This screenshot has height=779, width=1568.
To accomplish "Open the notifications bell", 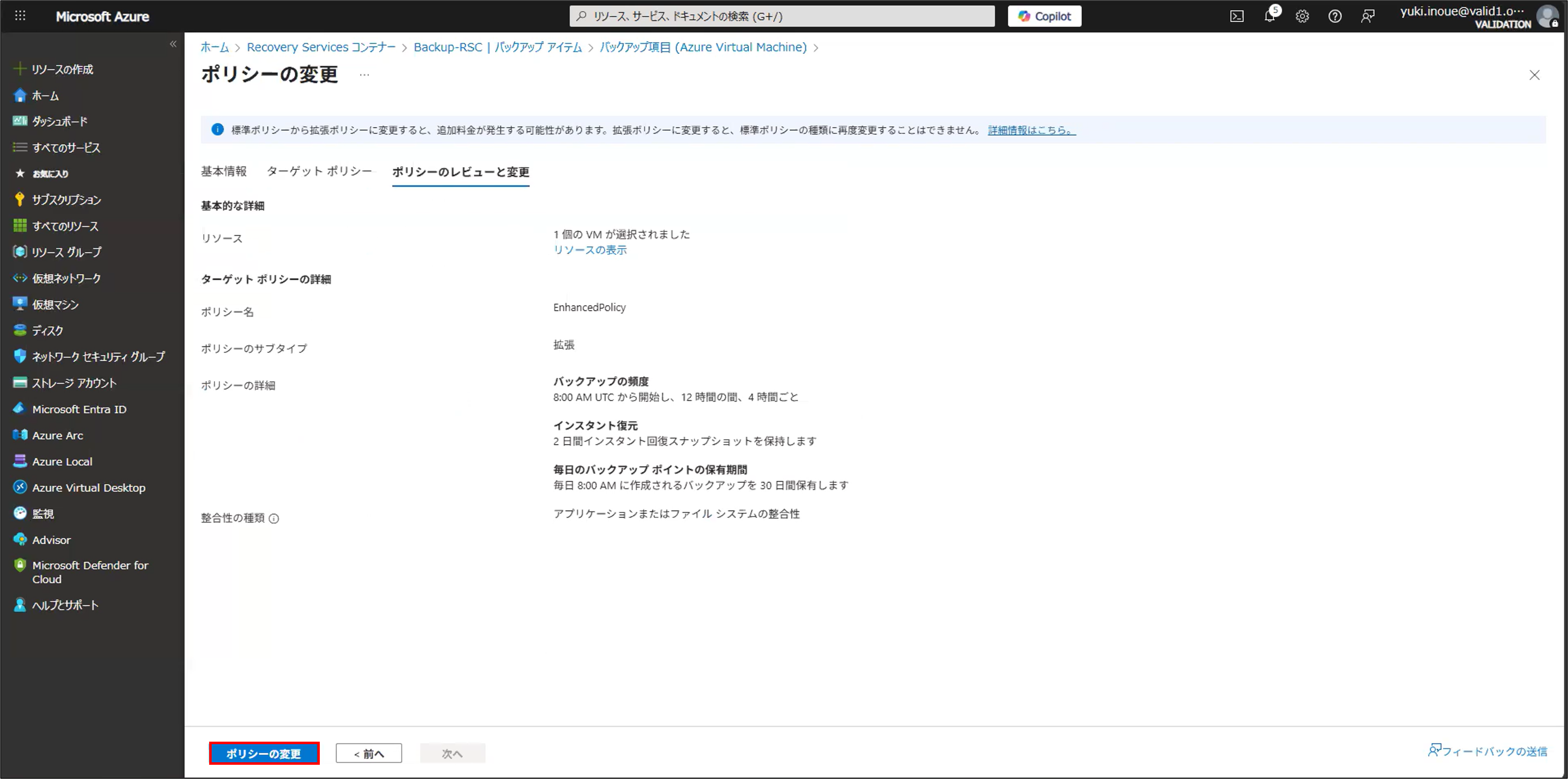I will click(x=1269, y=16).
